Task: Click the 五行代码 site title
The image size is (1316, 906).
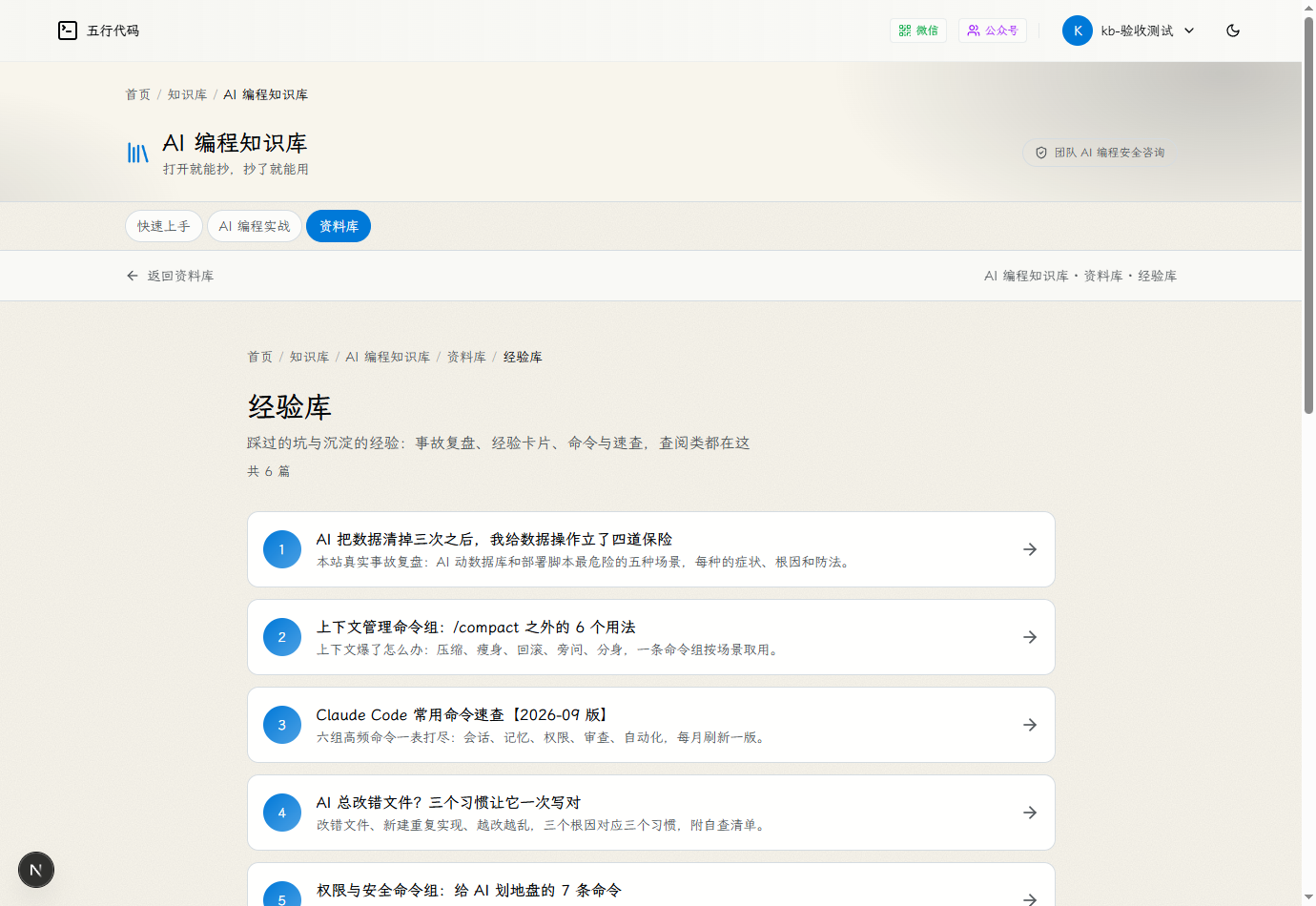Action: click(113, 31)
